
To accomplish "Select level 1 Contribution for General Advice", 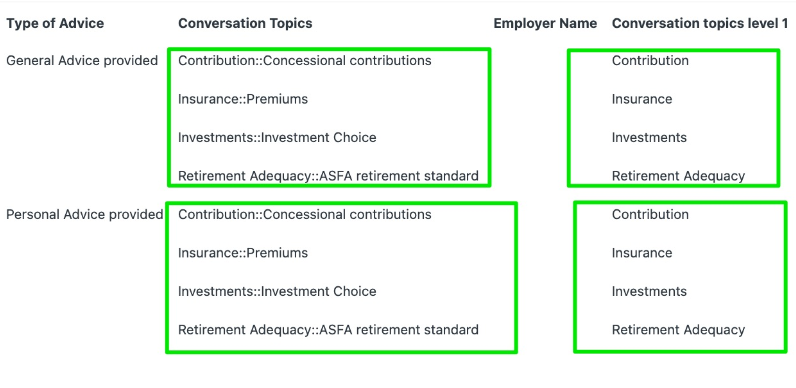I will (x=650, y=60).
